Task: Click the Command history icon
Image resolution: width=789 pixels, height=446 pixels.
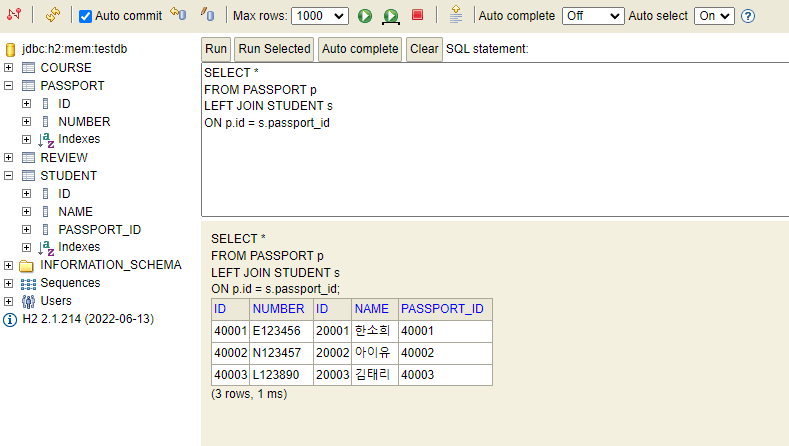Action: click(455, 14)
